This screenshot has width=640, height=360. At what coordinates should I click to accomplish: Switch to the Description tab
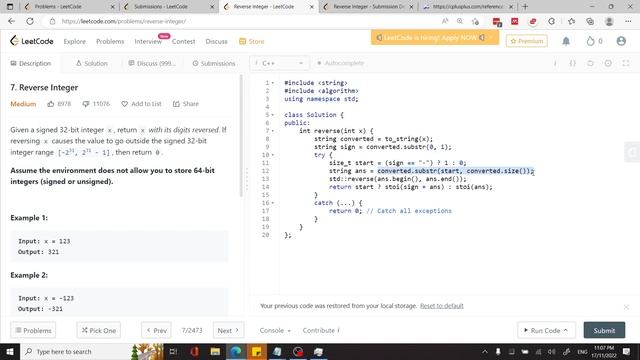click(31, 63)
